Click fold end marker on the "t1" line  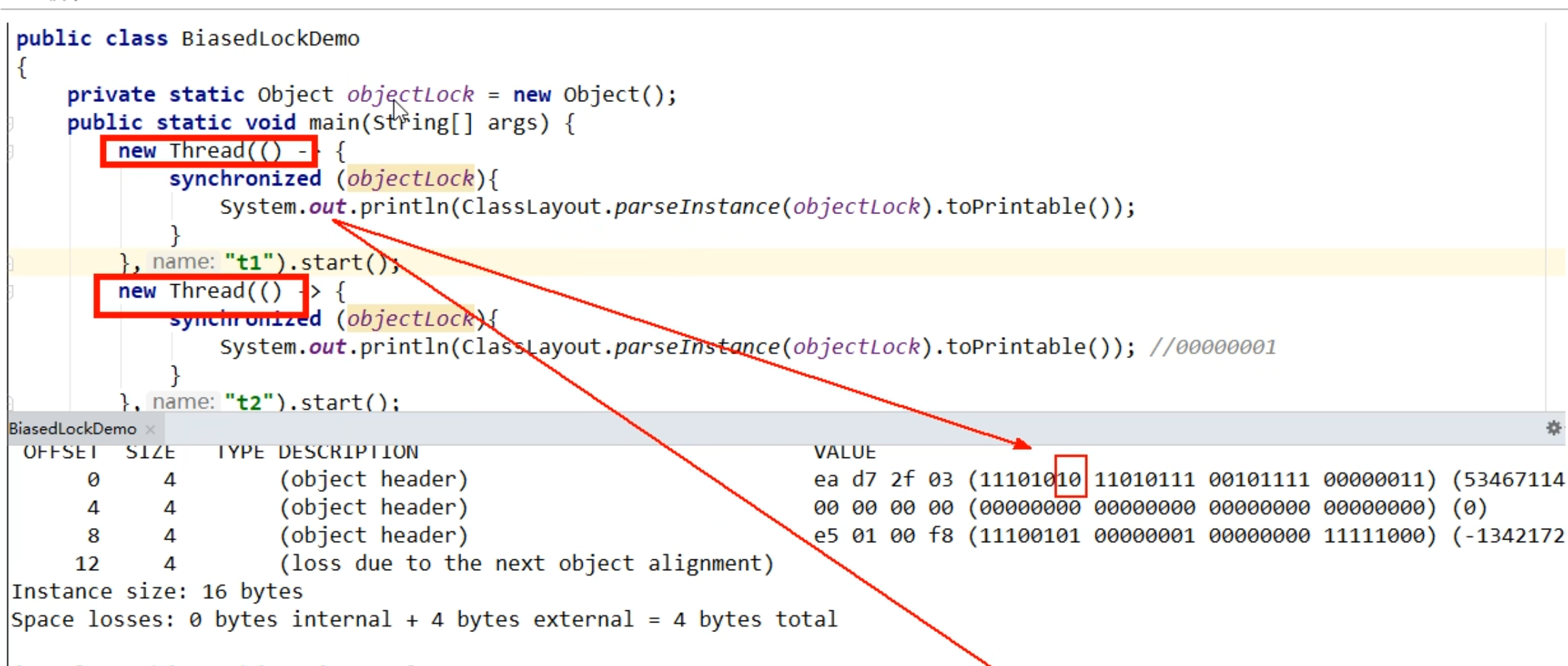point(10,263)
